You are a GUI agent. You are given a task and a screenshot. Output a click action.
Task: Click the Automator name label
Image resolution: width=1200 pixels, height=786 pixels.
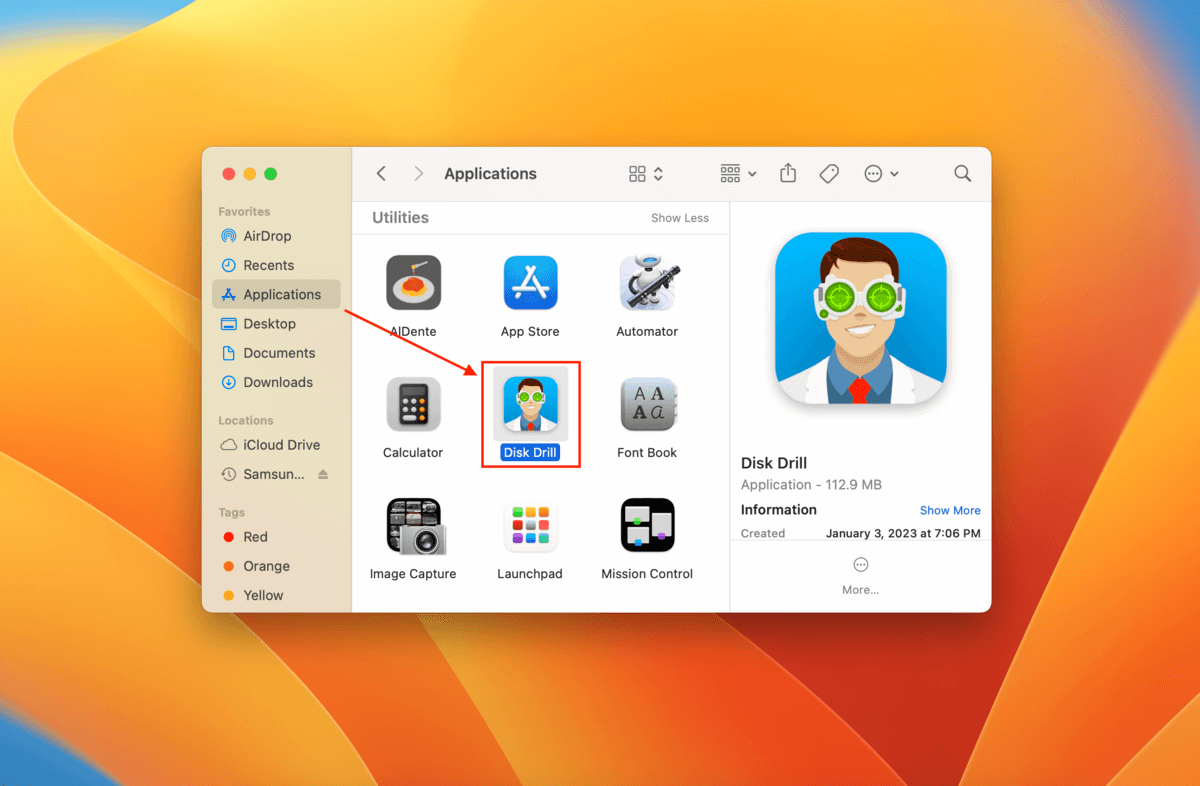[647, 332]
